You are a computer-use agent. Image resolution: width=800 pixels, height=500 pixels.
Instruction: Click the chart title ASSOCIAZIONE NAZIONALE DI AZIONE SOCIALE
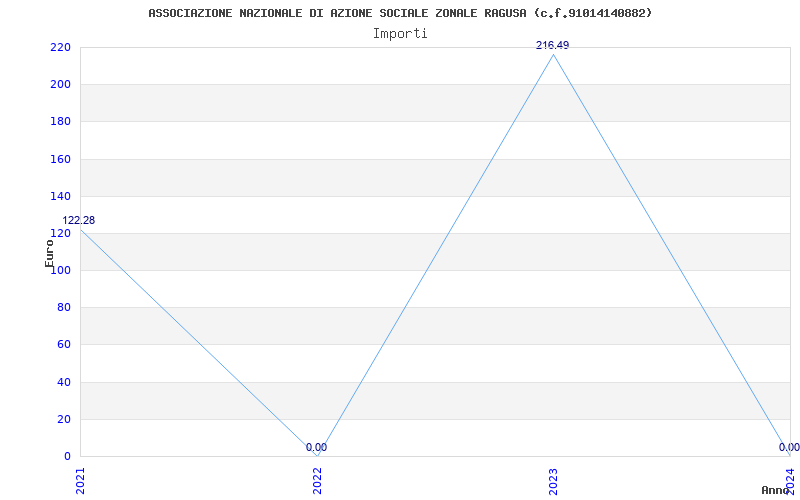point(401,13)
